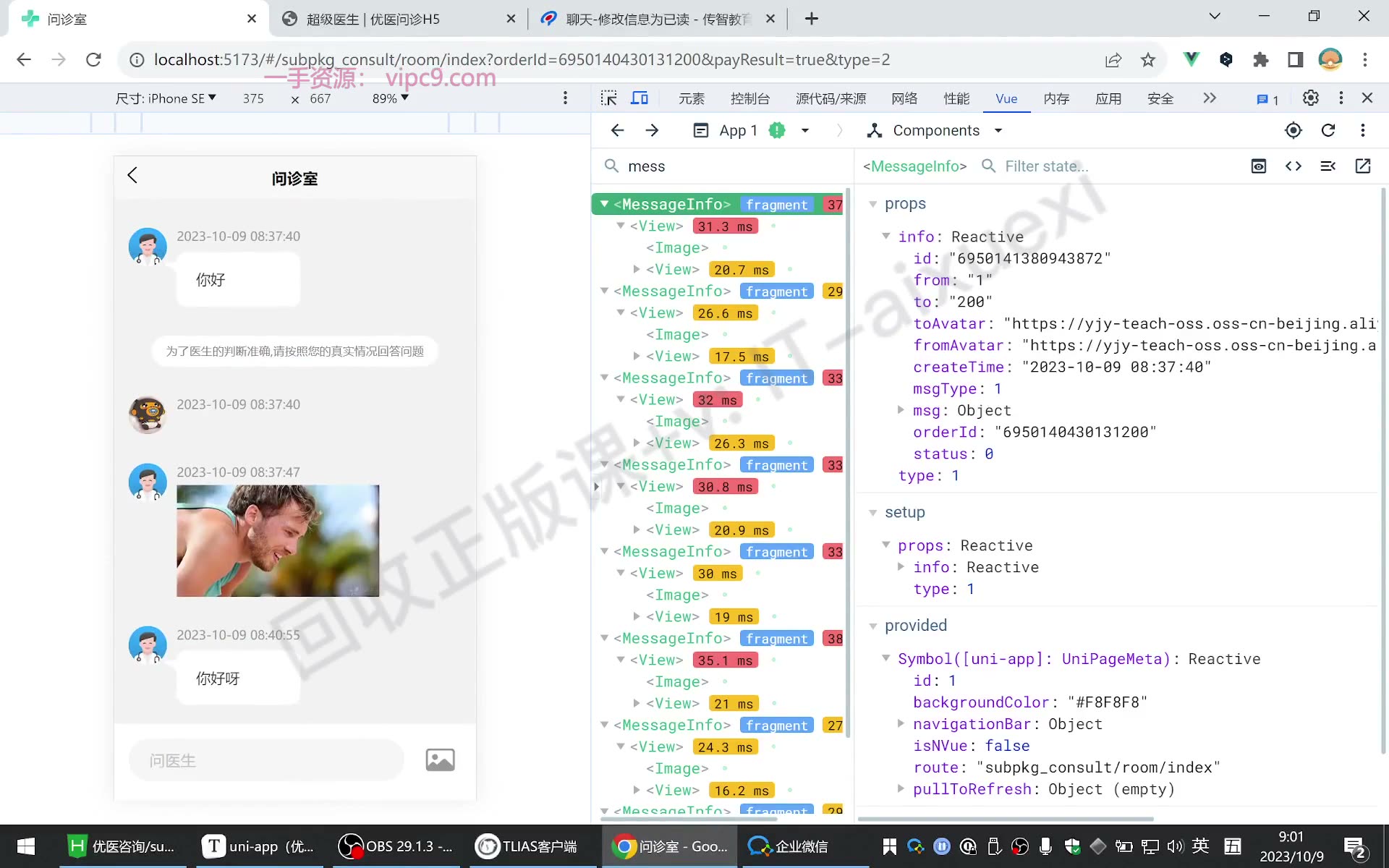Viewport: 1389px width, 868px height.
Task: Click the inspect element picker icon
Action: point(609,98)
